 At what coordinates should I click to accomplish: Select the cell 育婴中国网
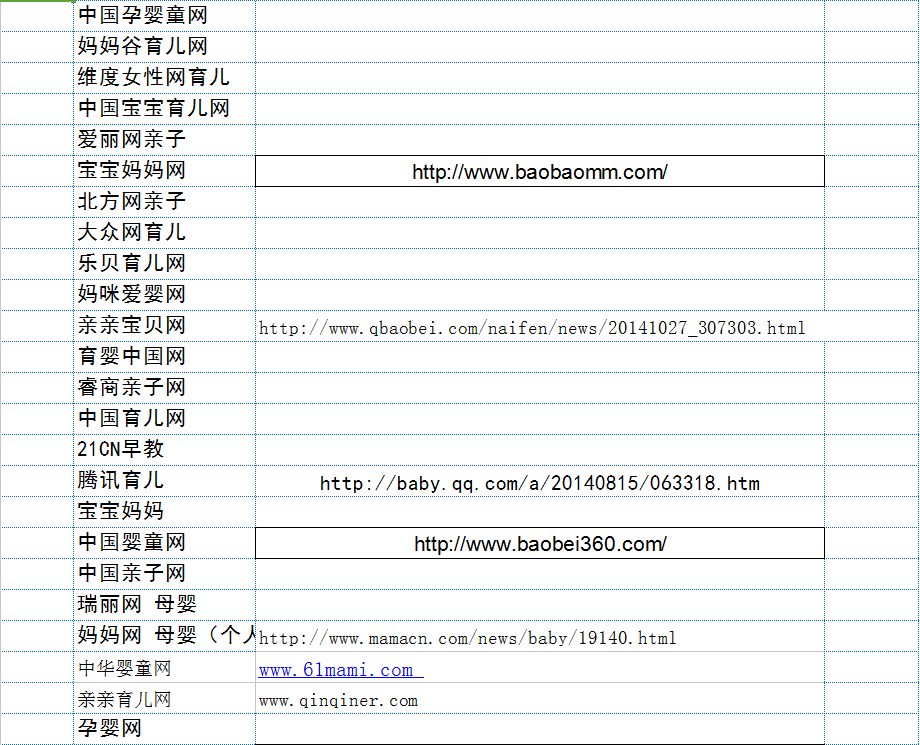tap(164, 357)
